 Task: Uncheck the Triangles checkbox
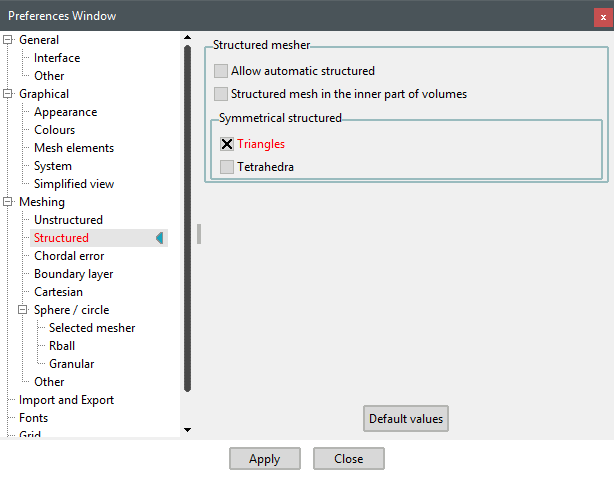[227, 144]
